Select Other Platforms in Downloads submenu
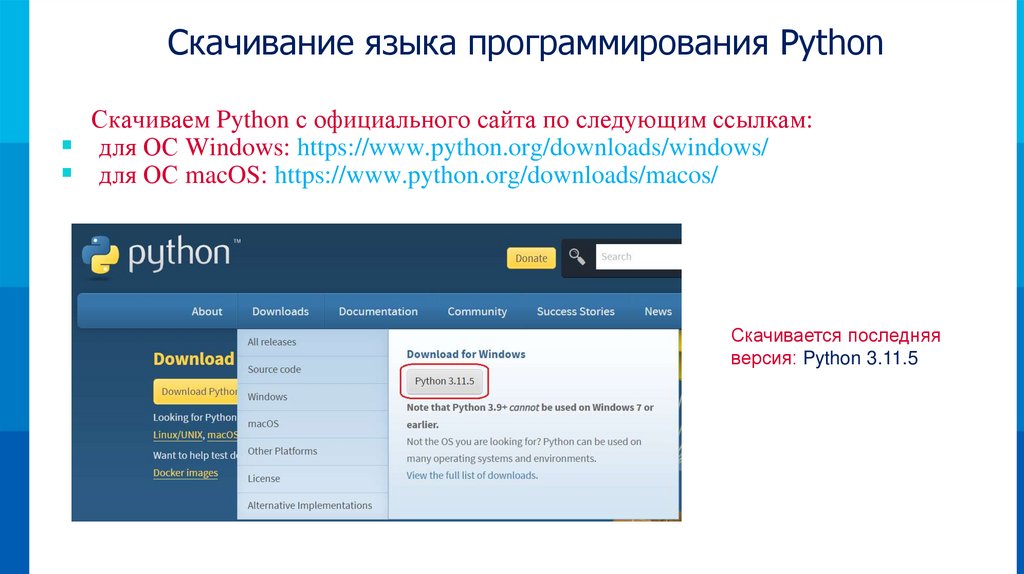 click(313, 451)
